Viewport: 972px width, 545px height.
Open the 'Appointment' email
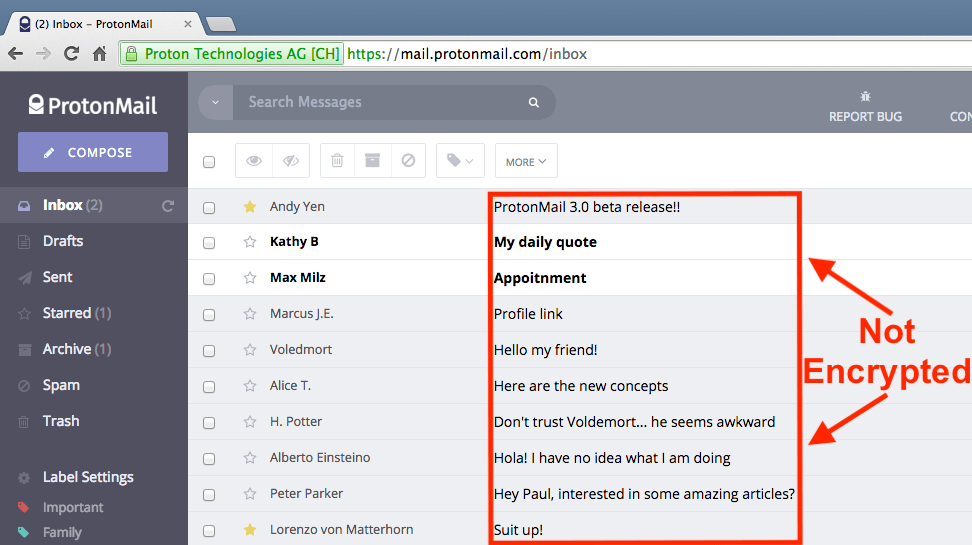coord(540,278)
